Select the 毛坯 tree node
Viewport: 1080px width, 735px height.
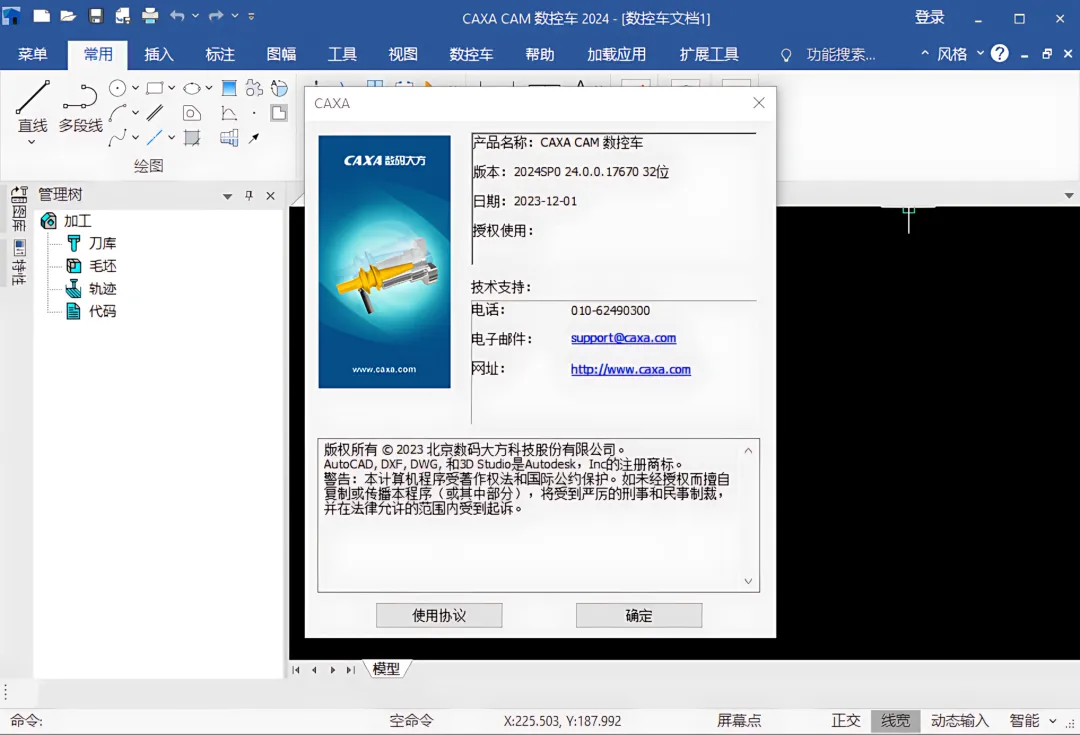point(92,266)
